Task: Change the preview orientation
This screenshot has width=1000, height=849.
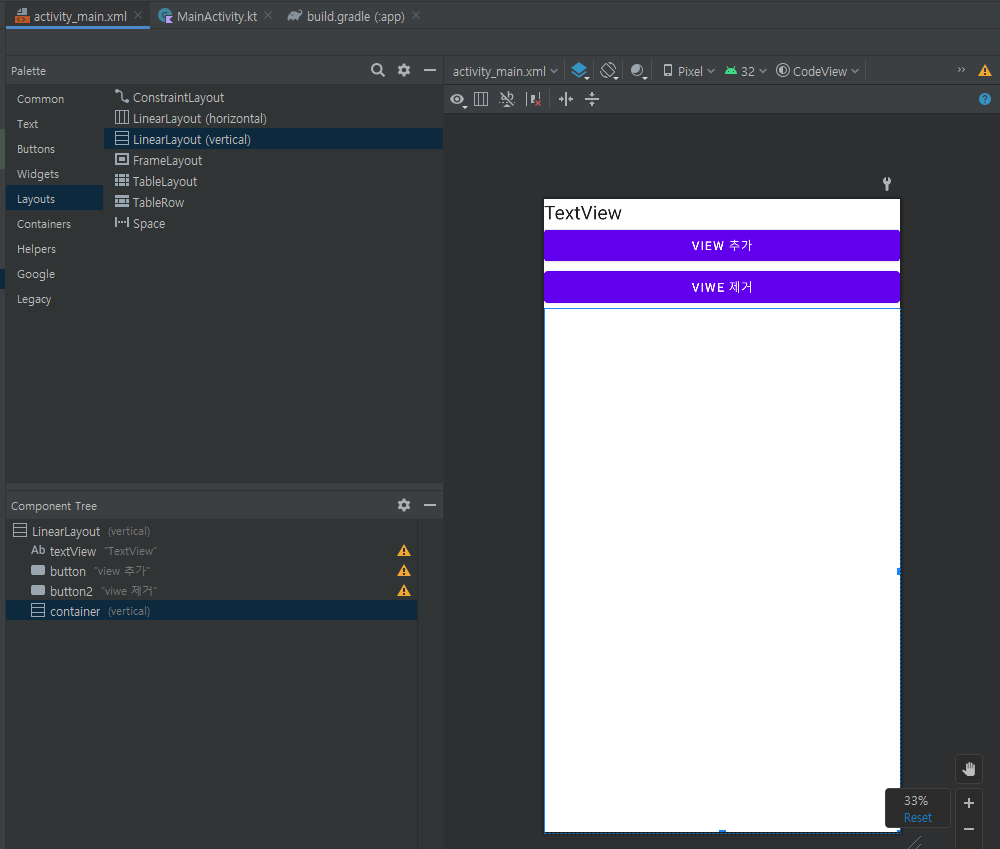Action: pyautogui.click(x=609, y=71)
